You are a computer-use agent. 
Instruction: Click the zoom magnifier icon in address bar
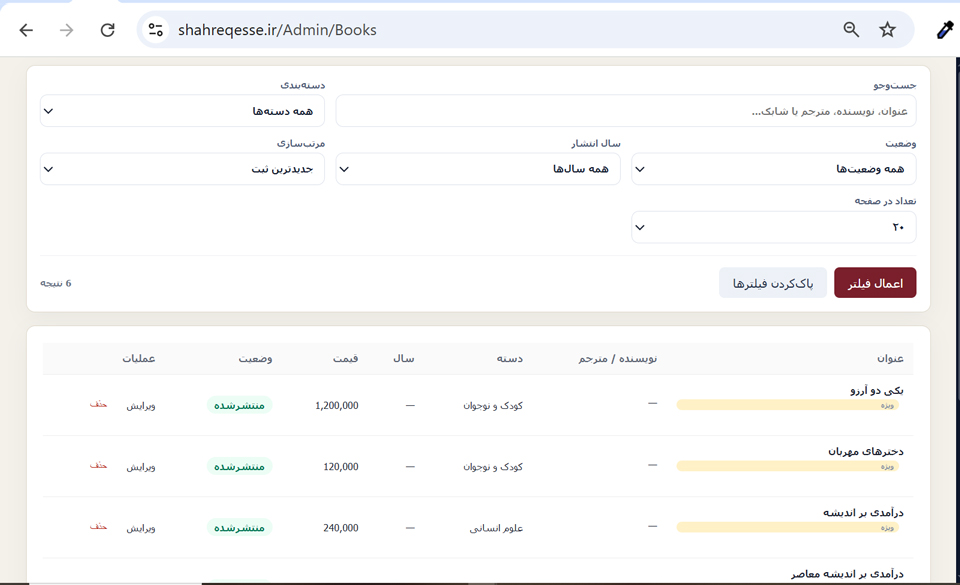(x=851, y=29)
